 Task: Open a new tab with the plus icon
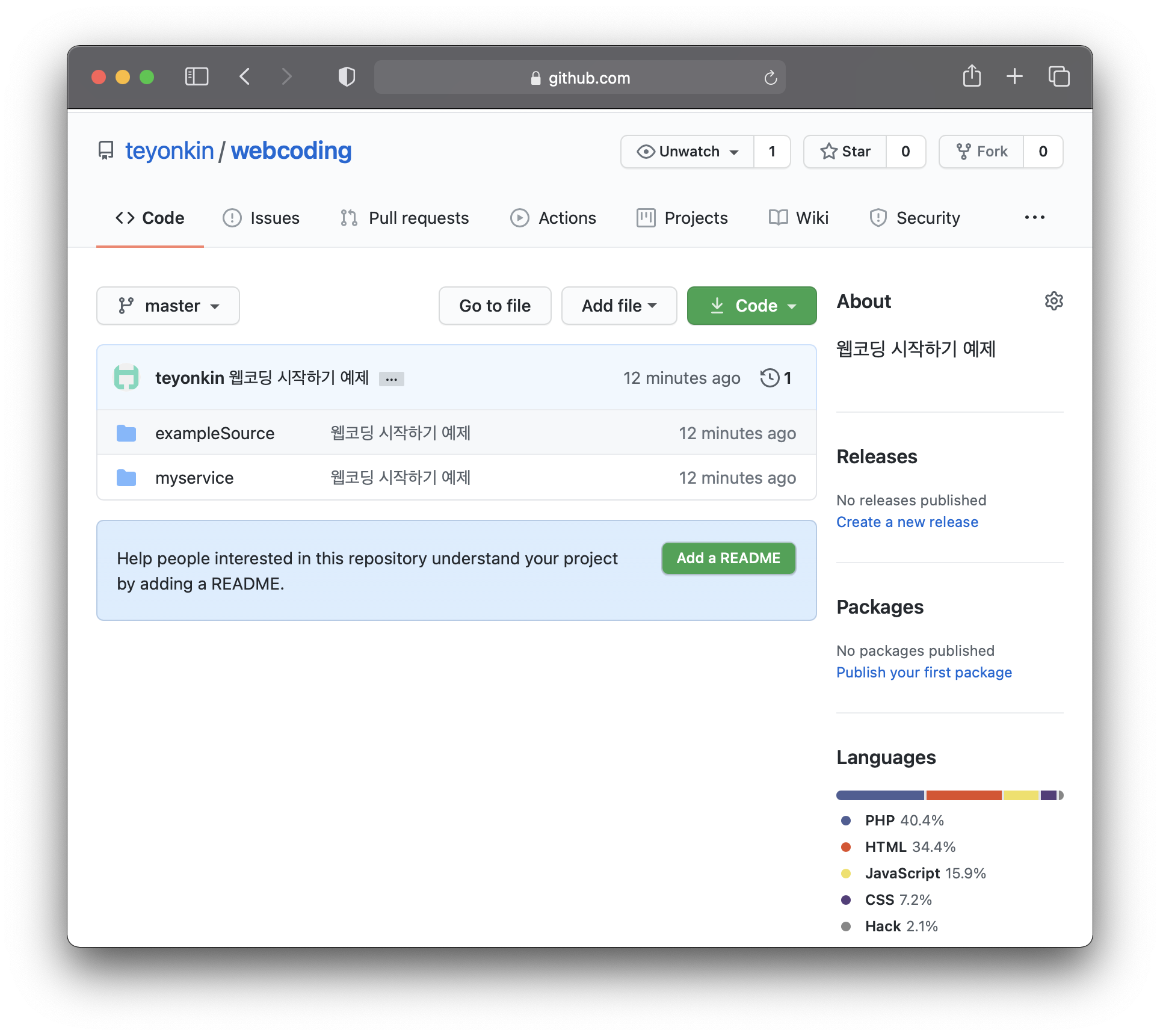1014,76
